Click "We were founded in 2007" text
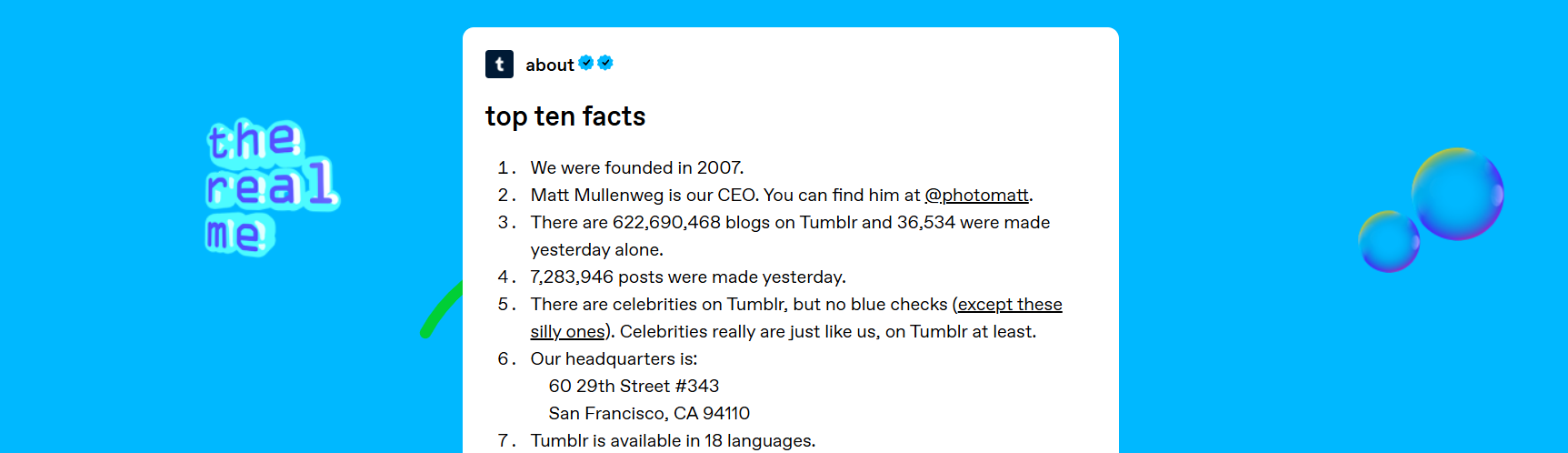The height and width of the screenshot is (453, 1568). pyautogui.click(x=636, y=167)
